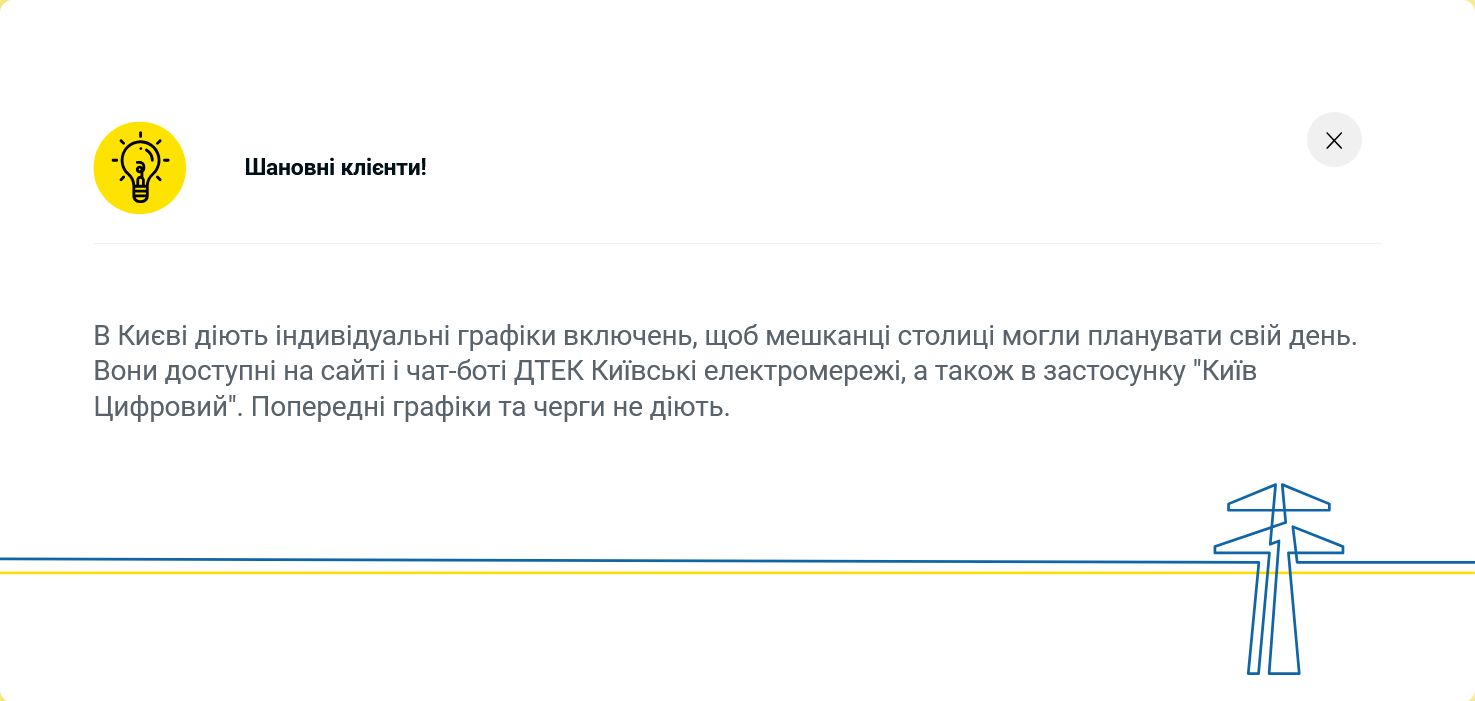
Task: Click the empty area inside the modal card
Action: 600,470
